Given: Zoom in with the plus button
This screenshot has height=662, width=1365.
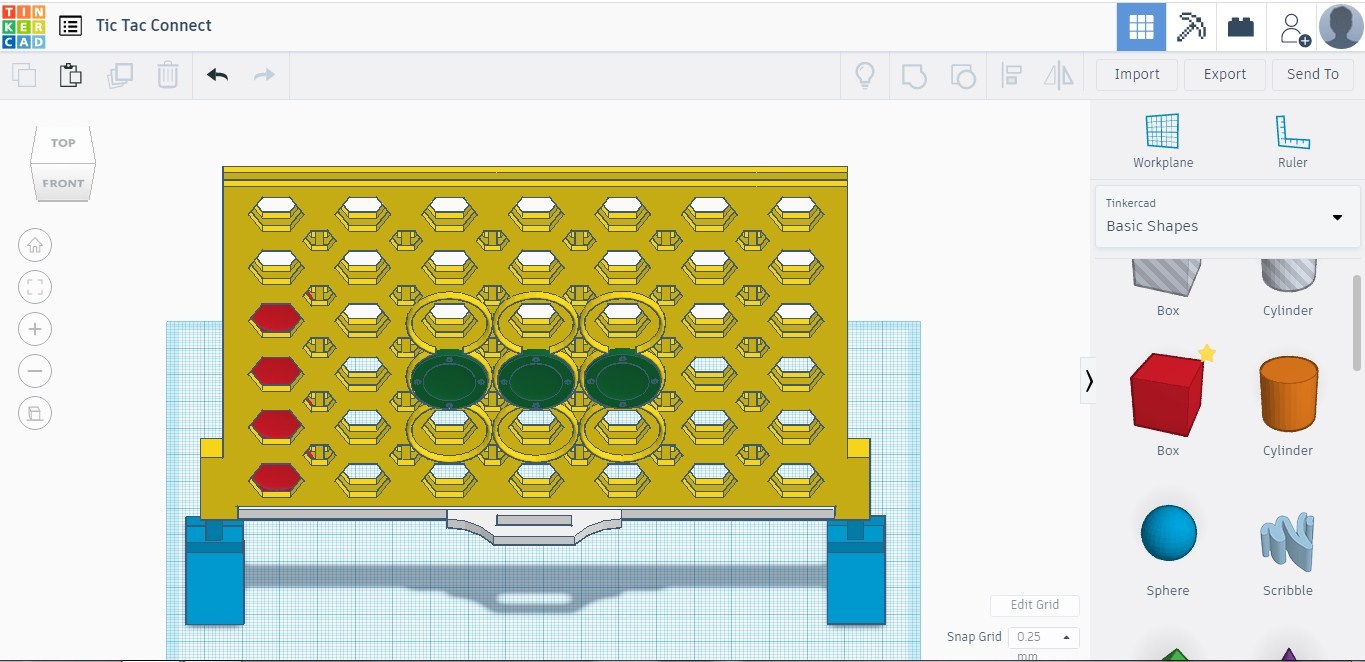Looking at the screenshot, I should (x=35, y=329).
